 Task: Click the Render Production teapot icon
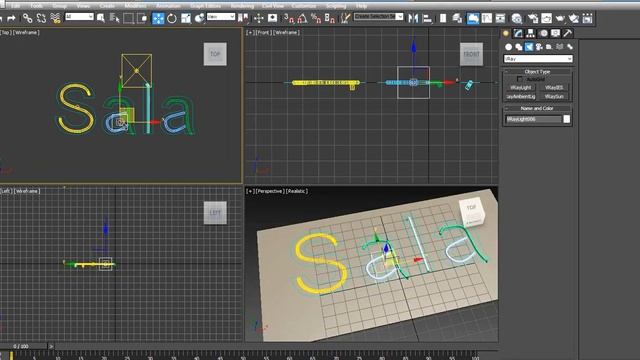pyautogui.click(x=560, y=18)
